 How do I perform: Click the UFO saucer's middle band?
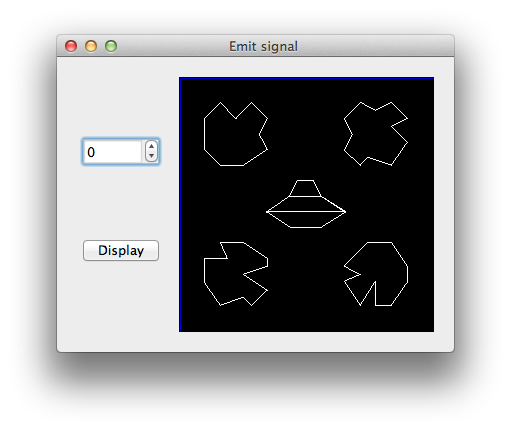click(x=306, y=204)
